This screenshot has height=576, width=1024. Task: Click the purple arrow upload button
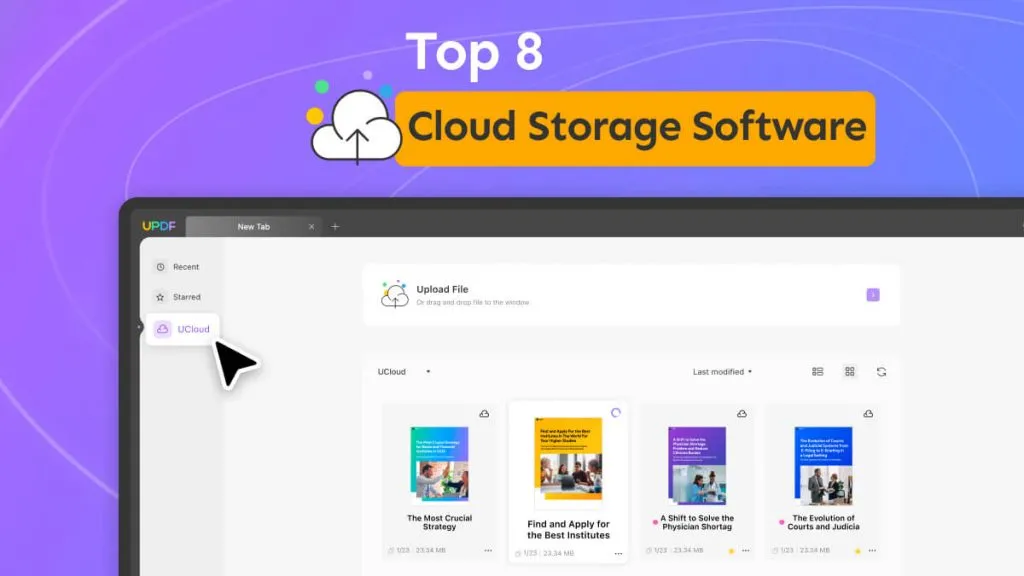click(872, 295)
